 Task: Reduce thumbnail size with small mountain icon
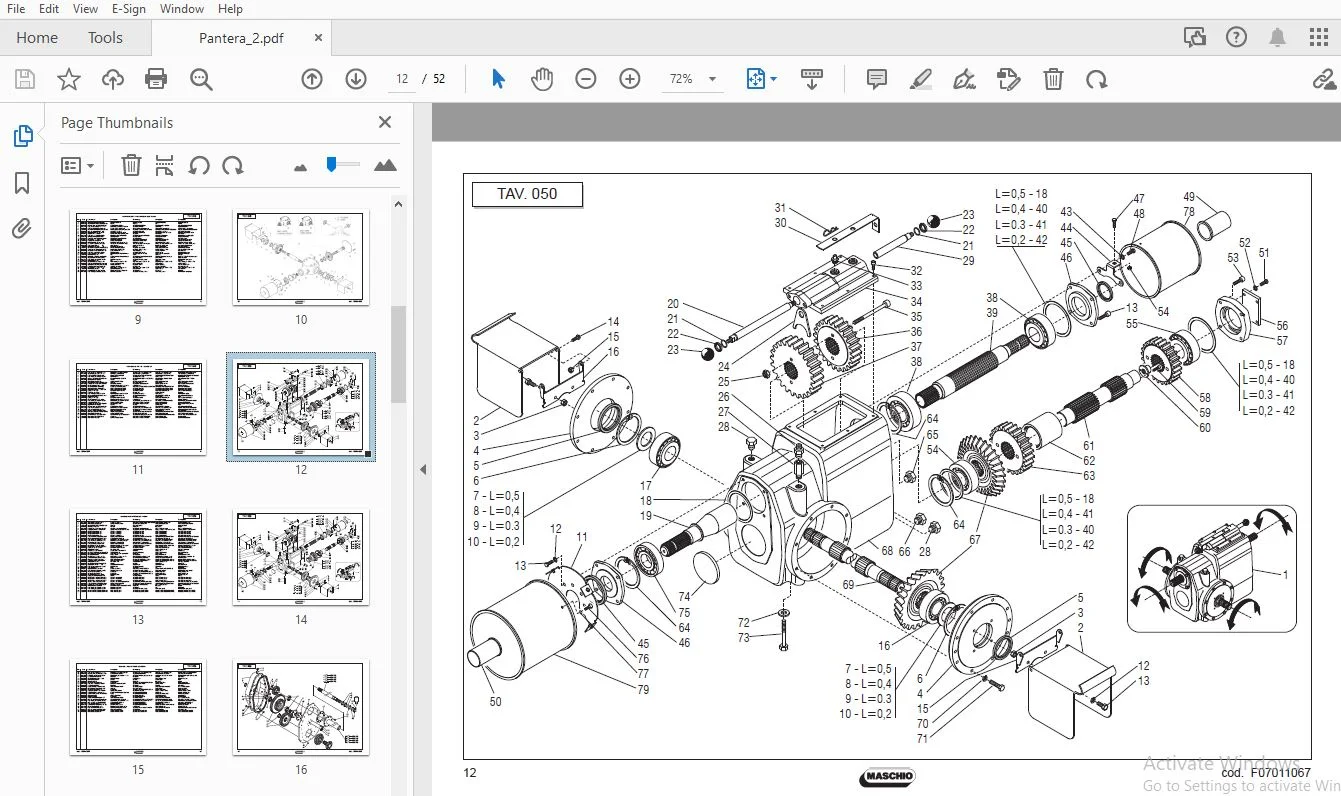300,167
